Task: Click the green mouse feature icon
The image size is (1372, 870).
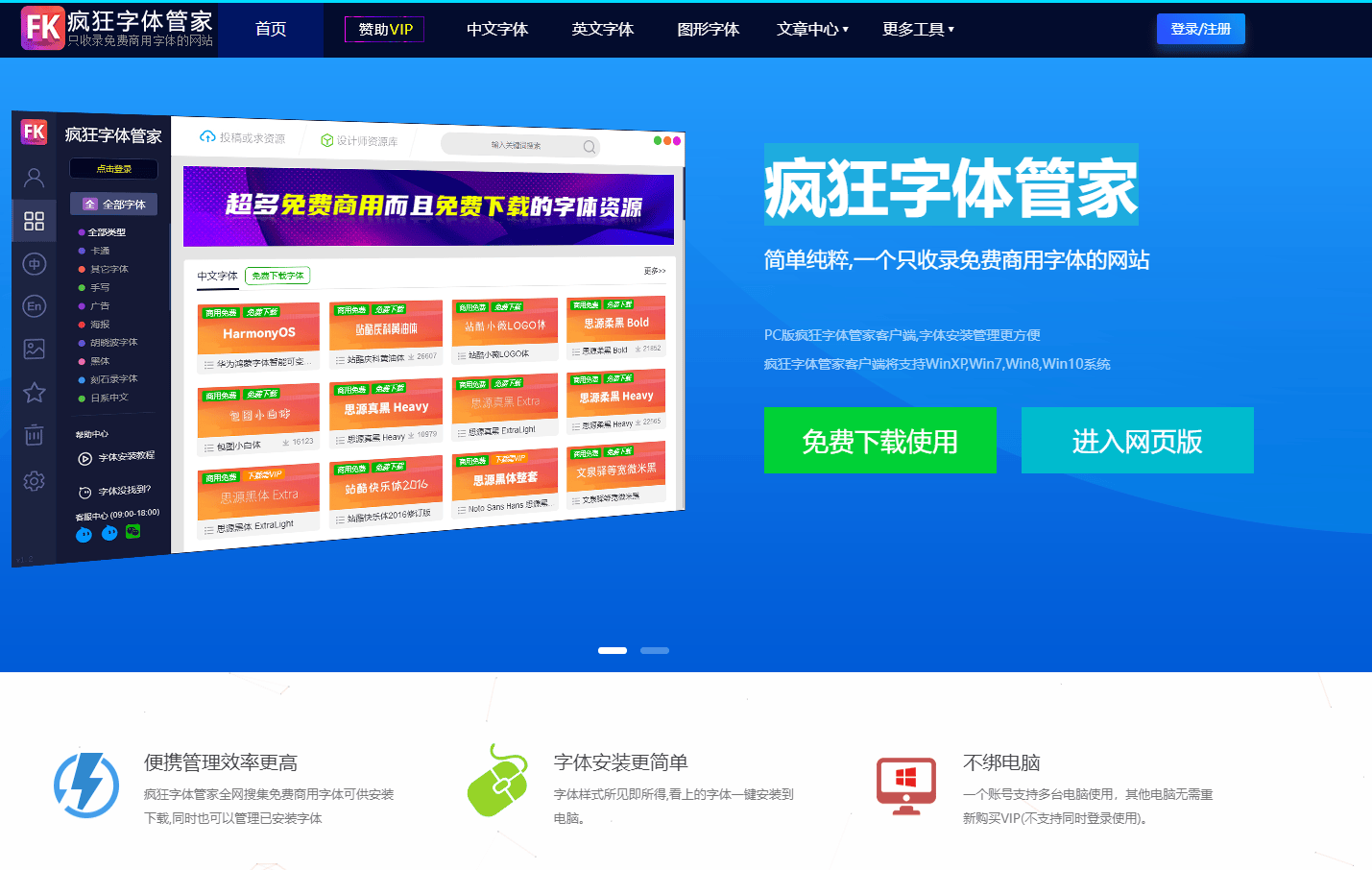Action: (498, 782)
